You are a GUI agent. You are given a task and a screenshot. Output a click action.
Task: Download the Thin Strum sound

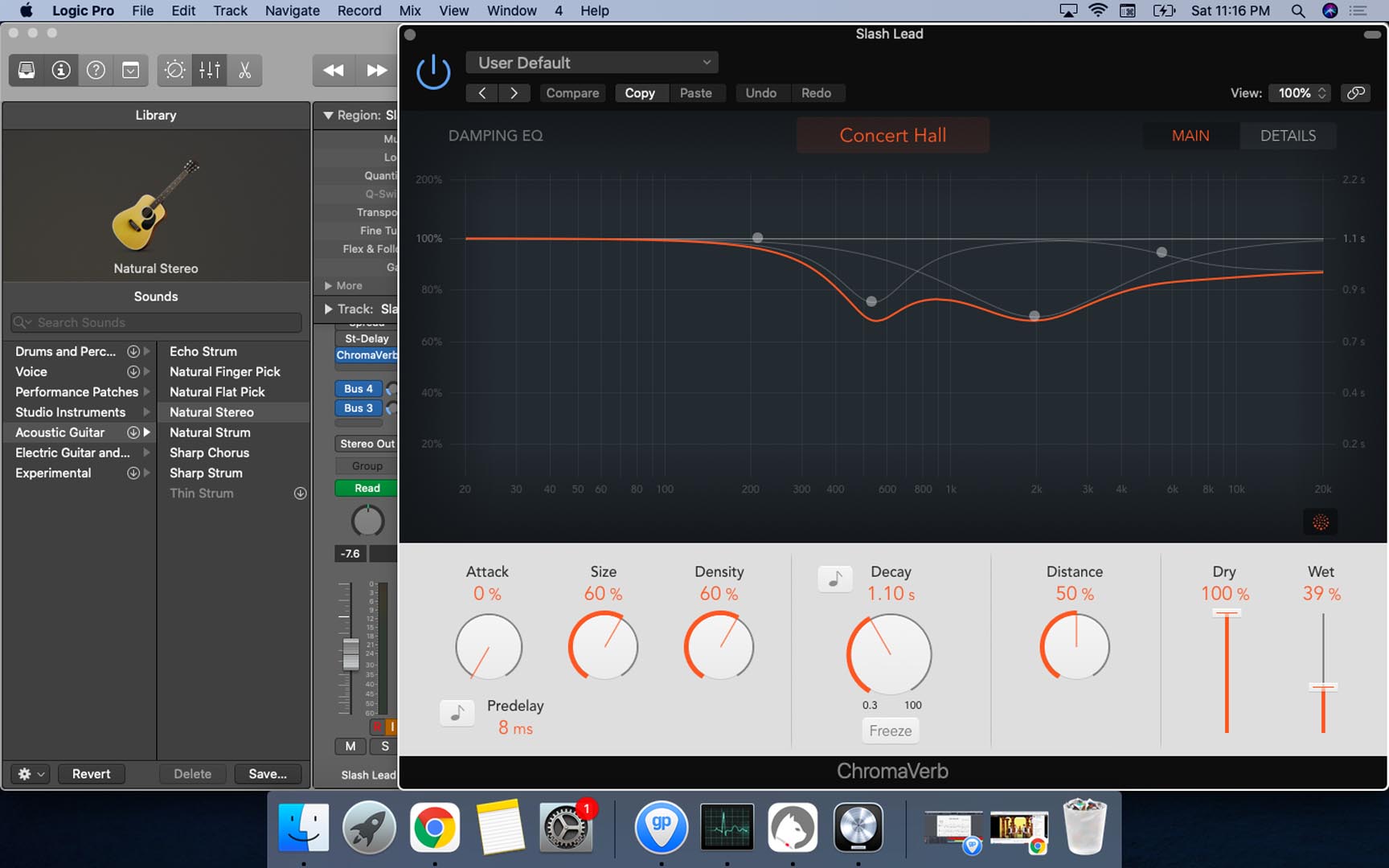click(300, 493)
